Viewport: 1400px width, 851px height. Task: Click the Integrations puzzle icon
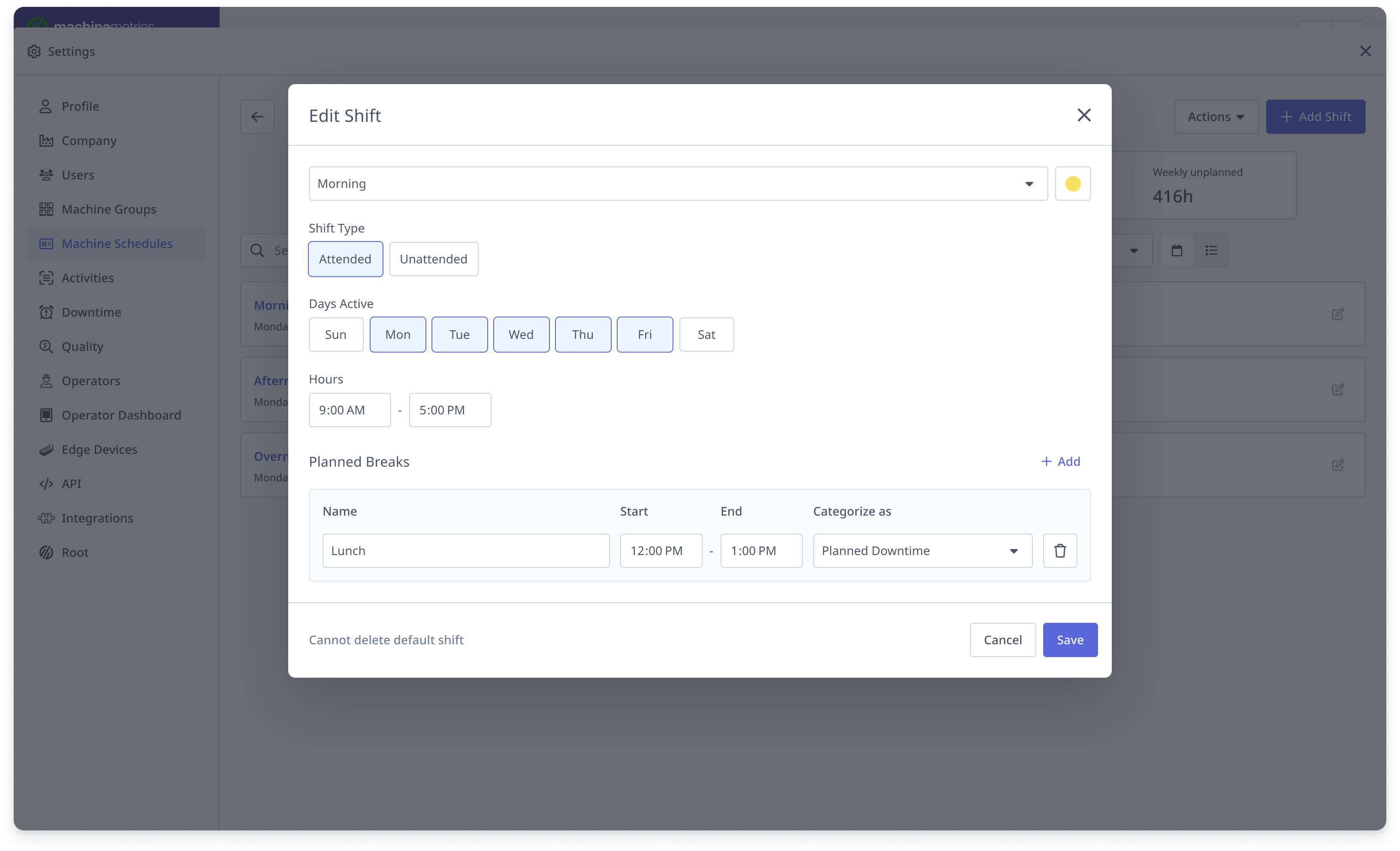coord(45,518)
